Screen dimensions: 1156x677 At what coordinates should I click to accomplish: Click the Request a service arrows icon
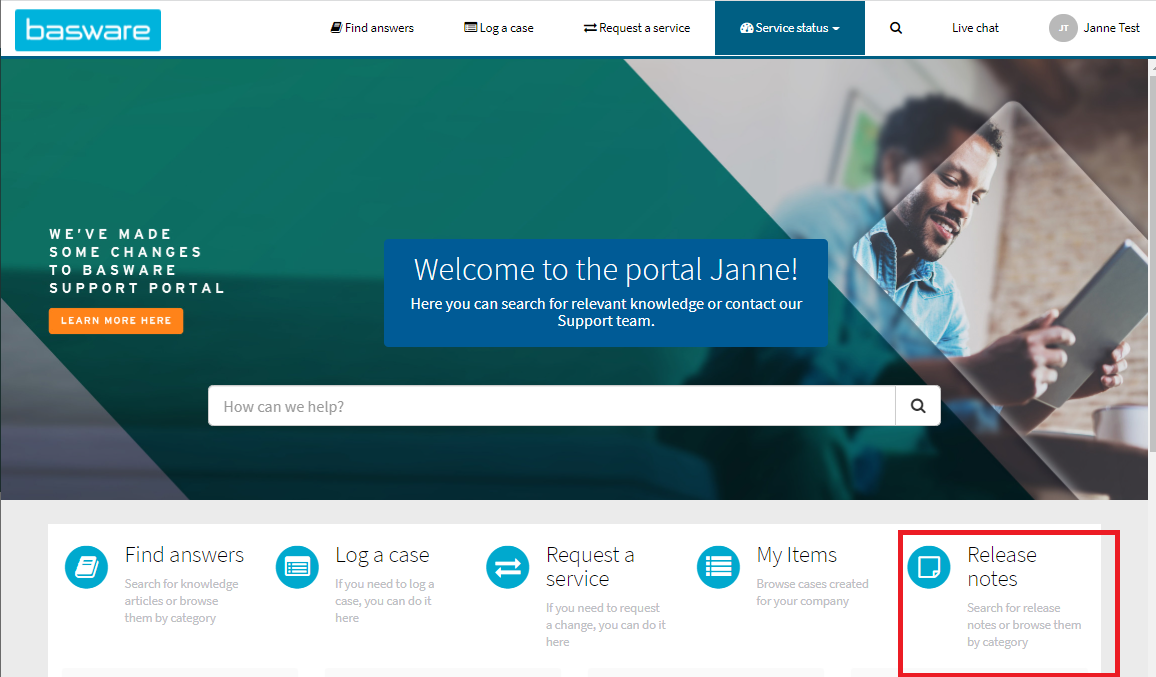(x=508, y=567)
